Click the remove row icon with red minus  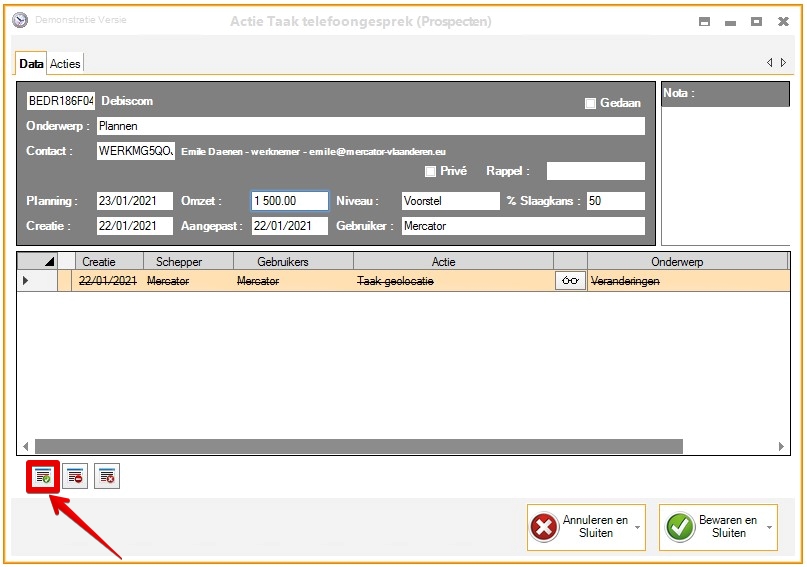(75, 477)
